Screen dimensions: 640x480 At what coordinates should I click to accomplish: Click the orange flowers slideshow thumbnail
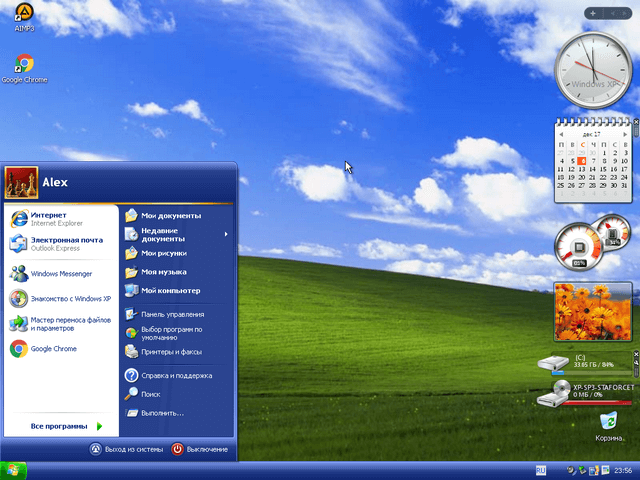(593, 311)
